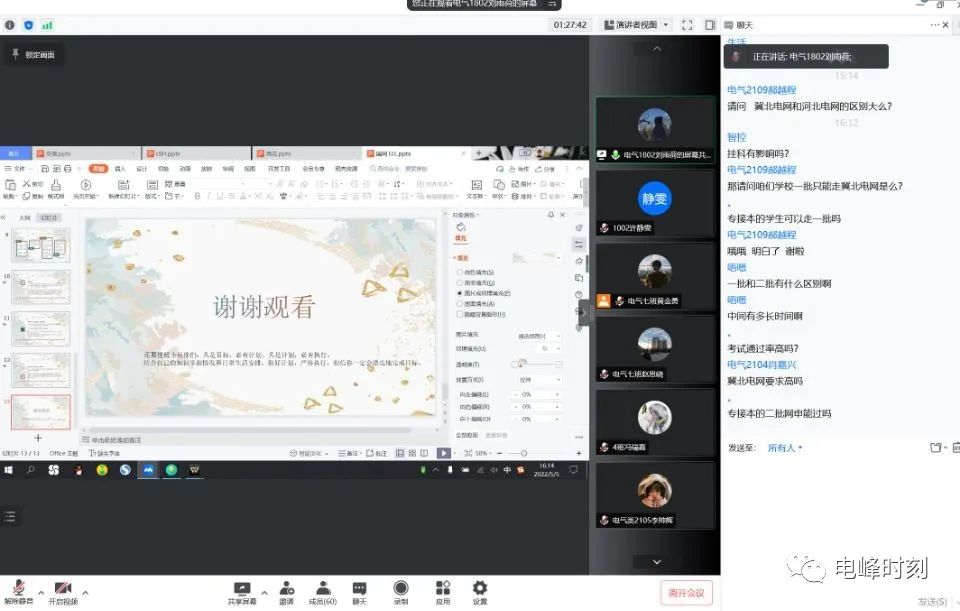Click the Leave Meeting button
The height and width of the screenshot is (611, 960).
pos(686,593)
